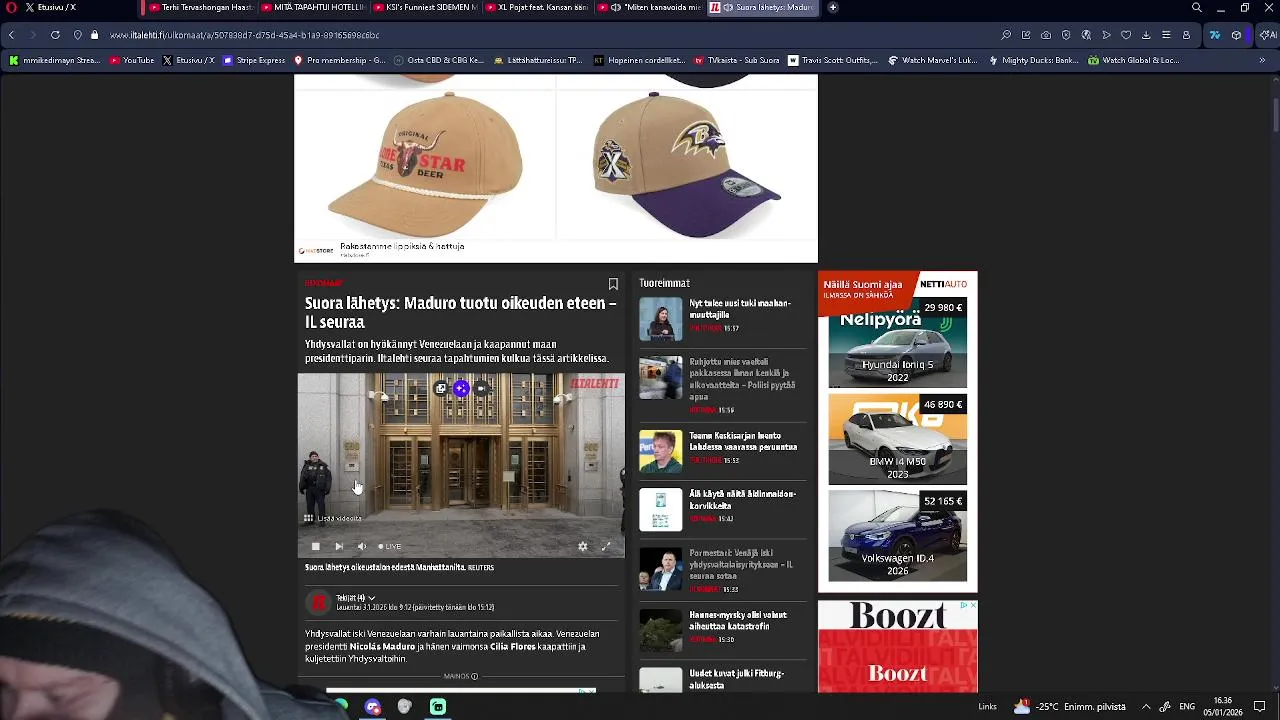Open the 'Links' taskbar toolbar
1280x720 pixels.
(x=987, y=707)
